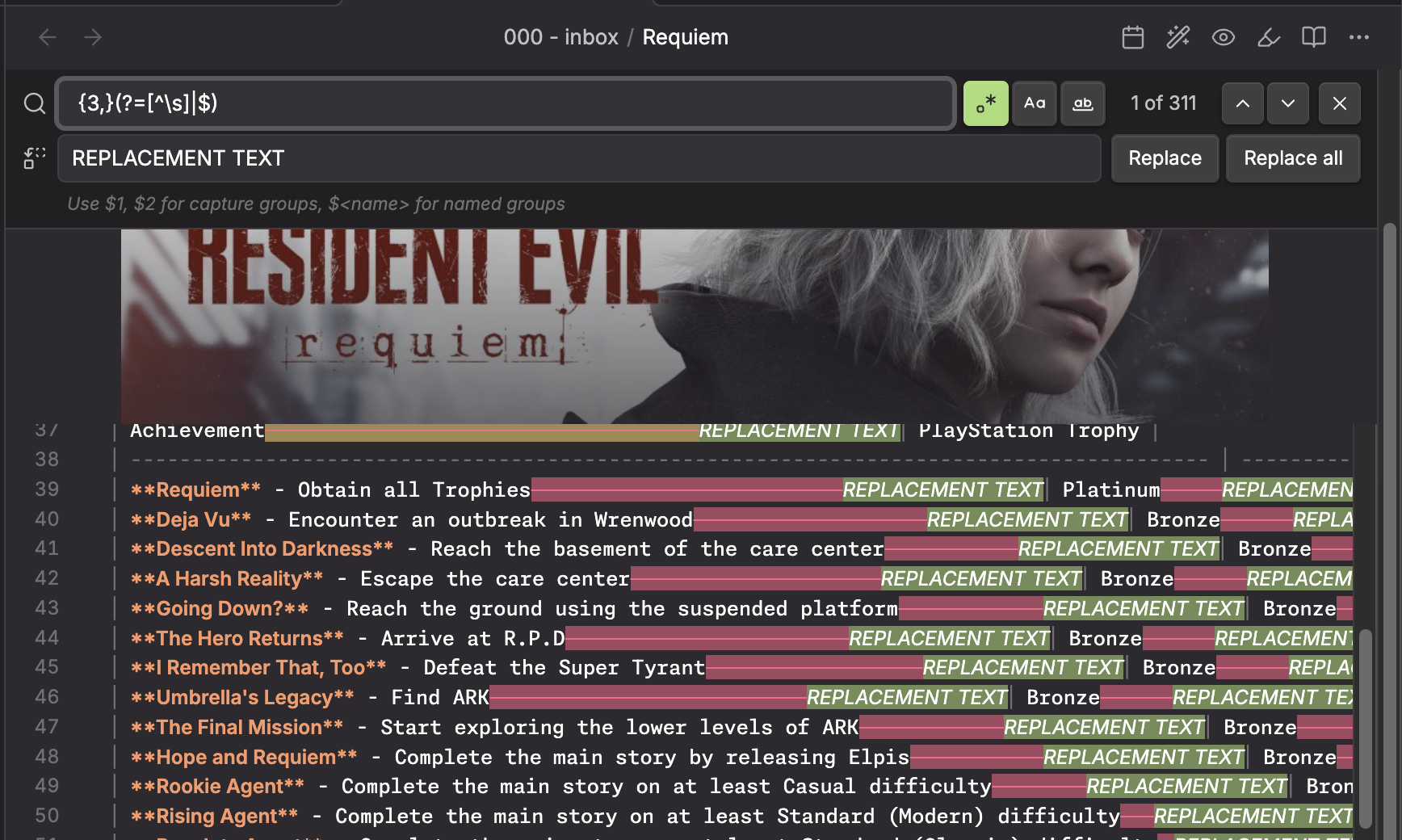
Task: Jump to next search match
Action: (x=1288, y=103)
